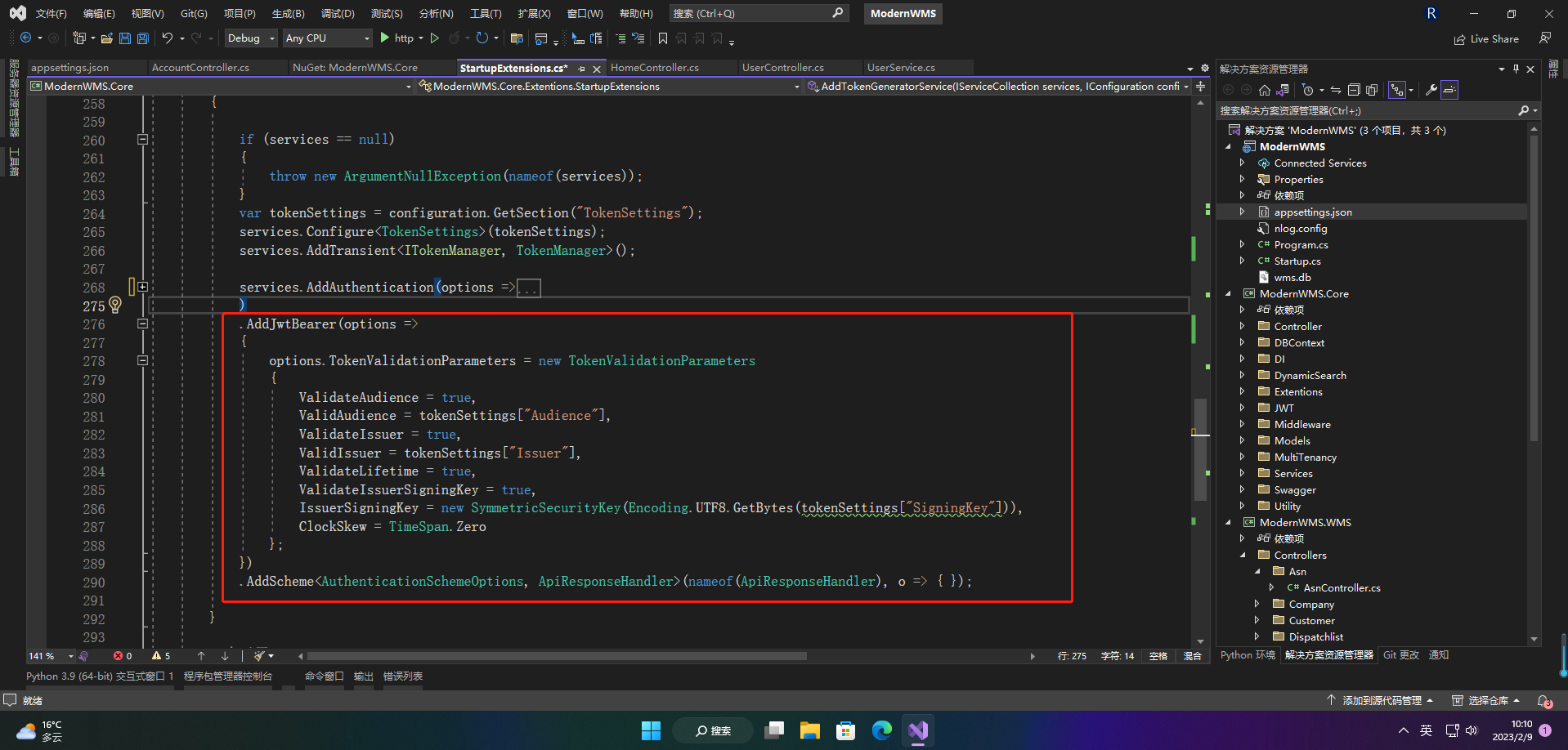Image resolution: width=1568 pixels, height=750 pixels.
Task: Open the Git 更改 tab
Action: pos(1401,655)
